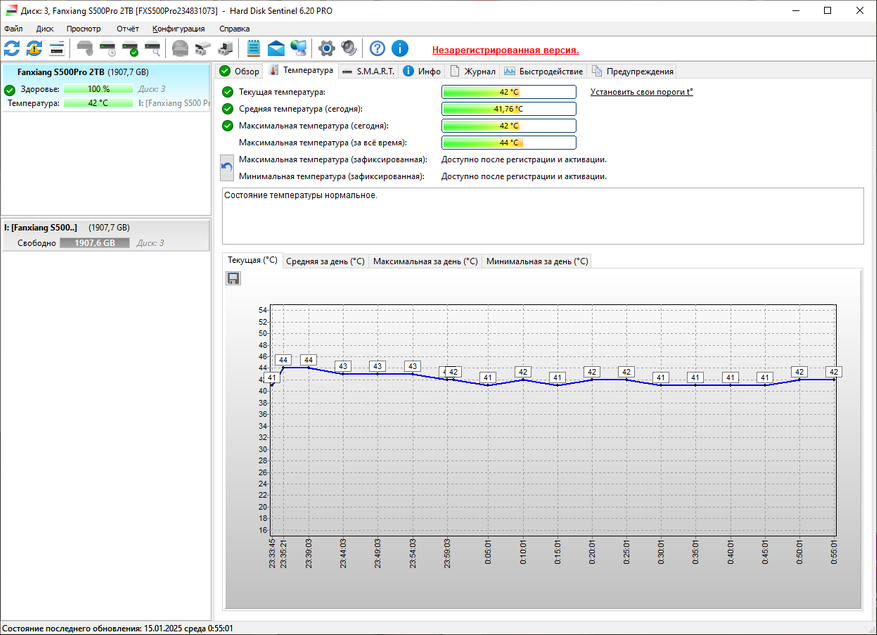
Task: Click the question mark help icon
Action: coord(377,48)
